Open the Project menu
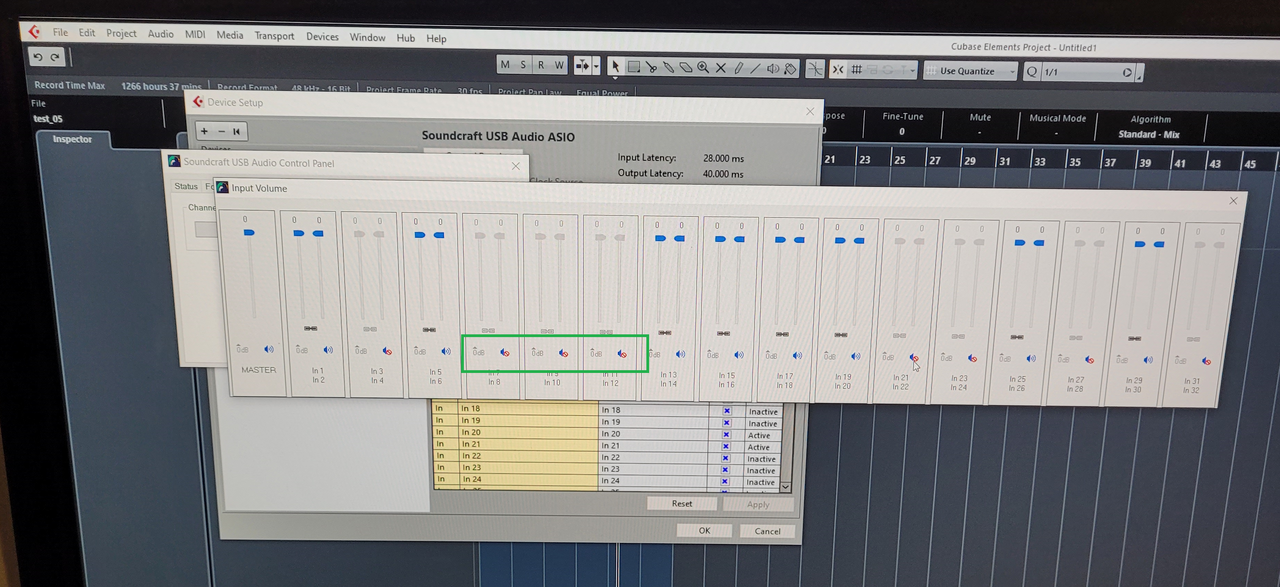The height and width of the screenshot is (587, 1280). (121, 33)
